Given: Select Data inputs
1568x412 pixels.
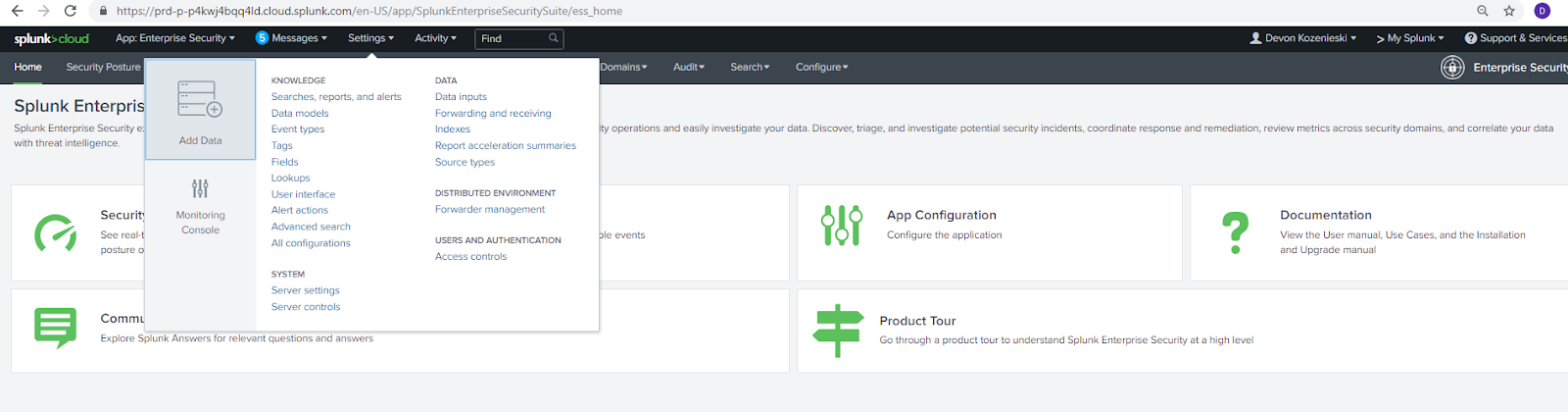Looking at the screenshot, I should [x=461, y=97].
